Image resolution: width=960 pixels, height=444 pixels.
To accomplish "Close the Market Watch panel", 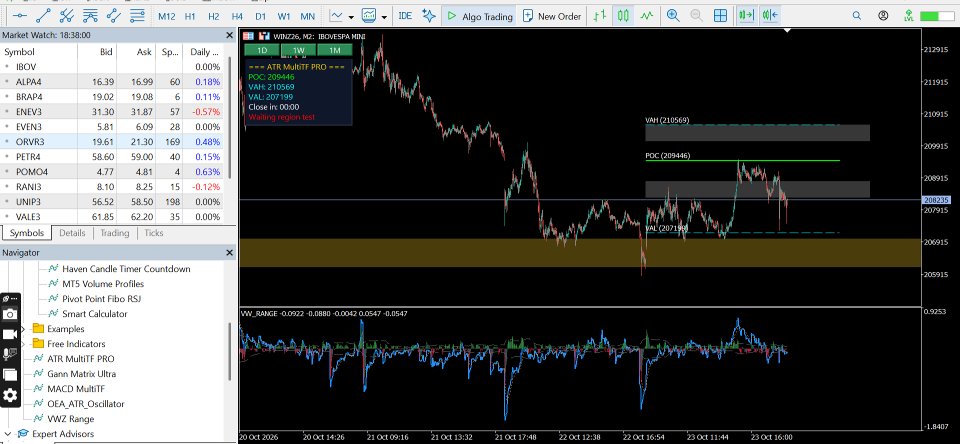I will (230, 36).
